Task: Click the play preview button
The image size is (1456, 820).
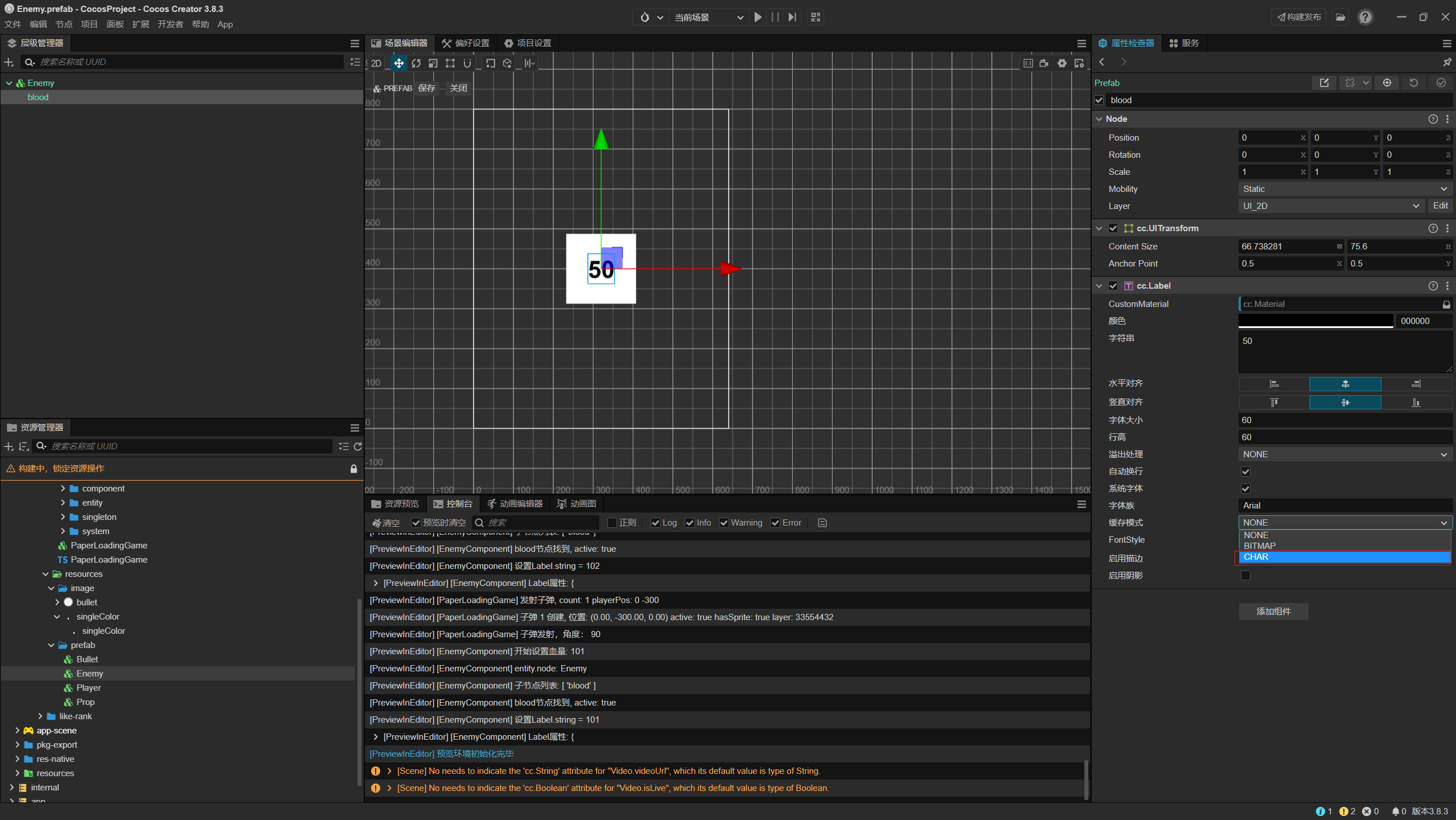Action: 758,17
